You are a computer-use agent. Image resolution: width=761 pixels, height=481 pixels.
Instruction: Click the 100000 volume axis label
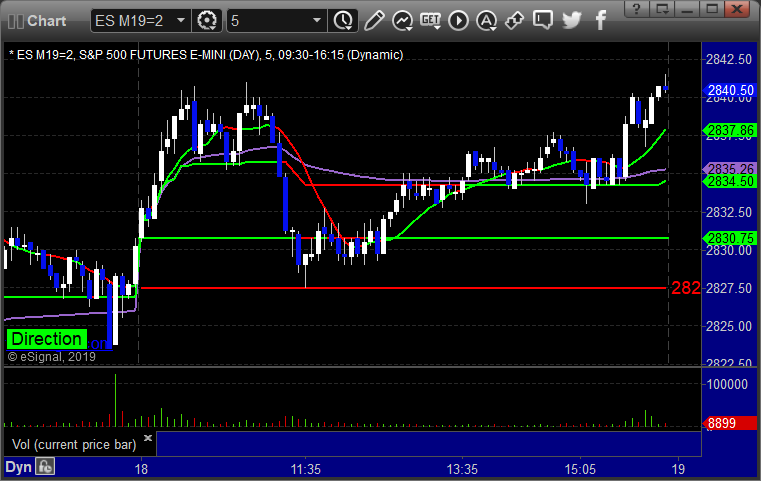(727, 384)
